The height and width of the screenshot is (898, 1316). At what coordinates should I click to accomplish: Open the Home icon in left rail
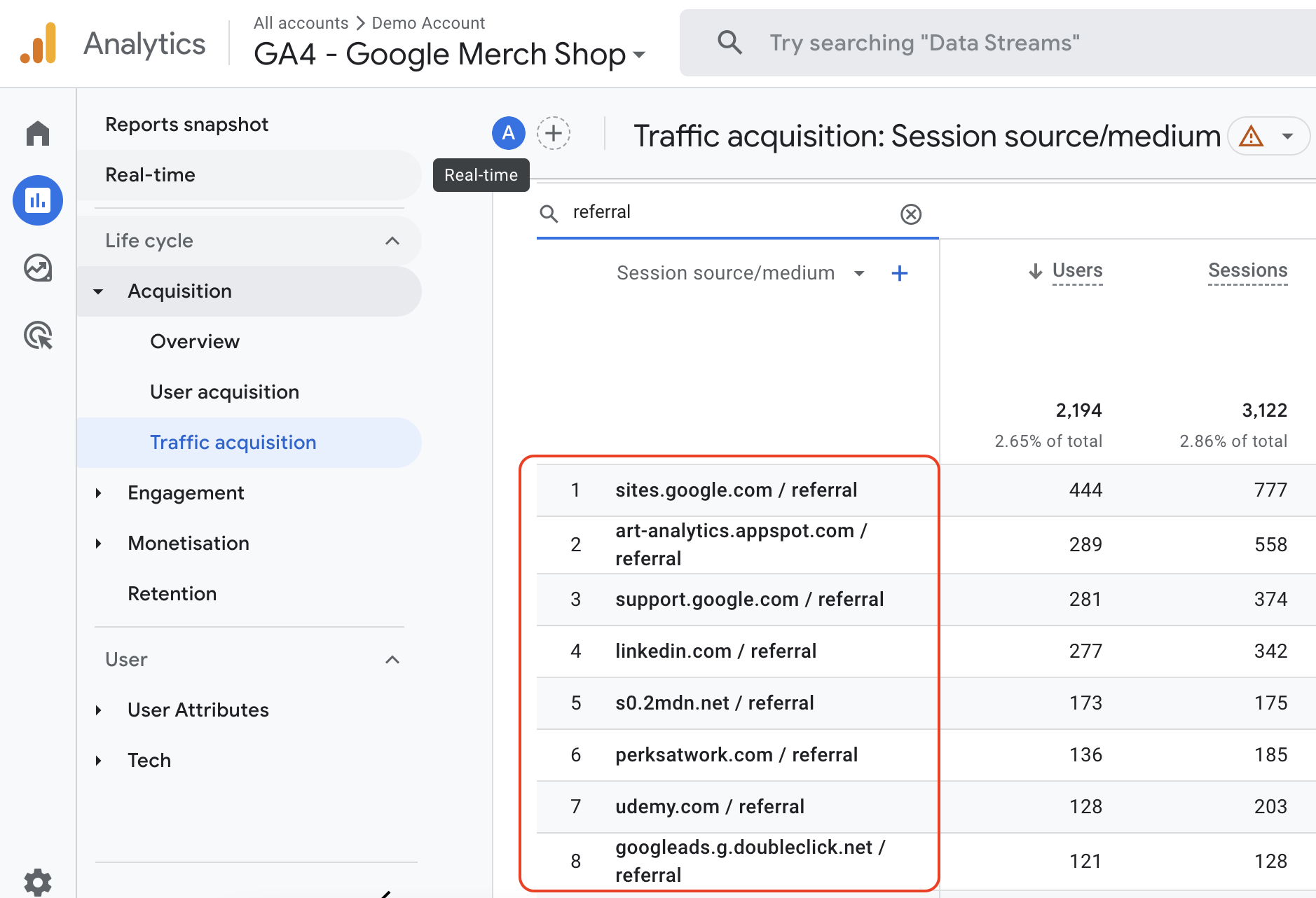pyautogui.click(x=38, y=133)
